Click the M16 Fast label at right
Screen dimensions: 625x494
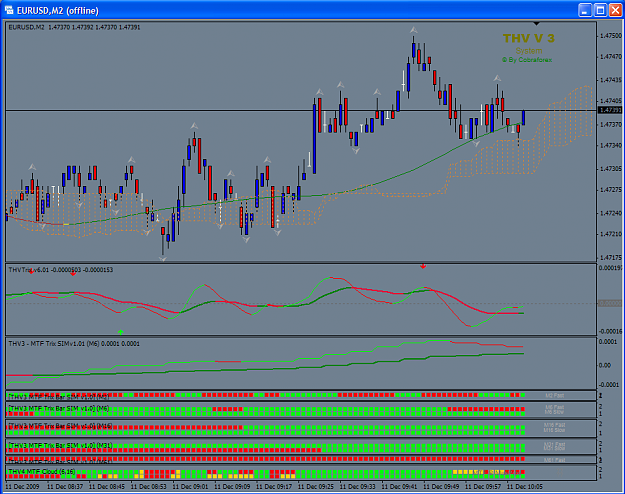554,425
